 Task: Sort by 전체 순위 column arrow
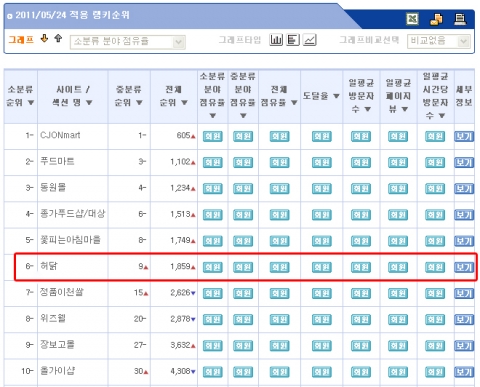point(184,103)
